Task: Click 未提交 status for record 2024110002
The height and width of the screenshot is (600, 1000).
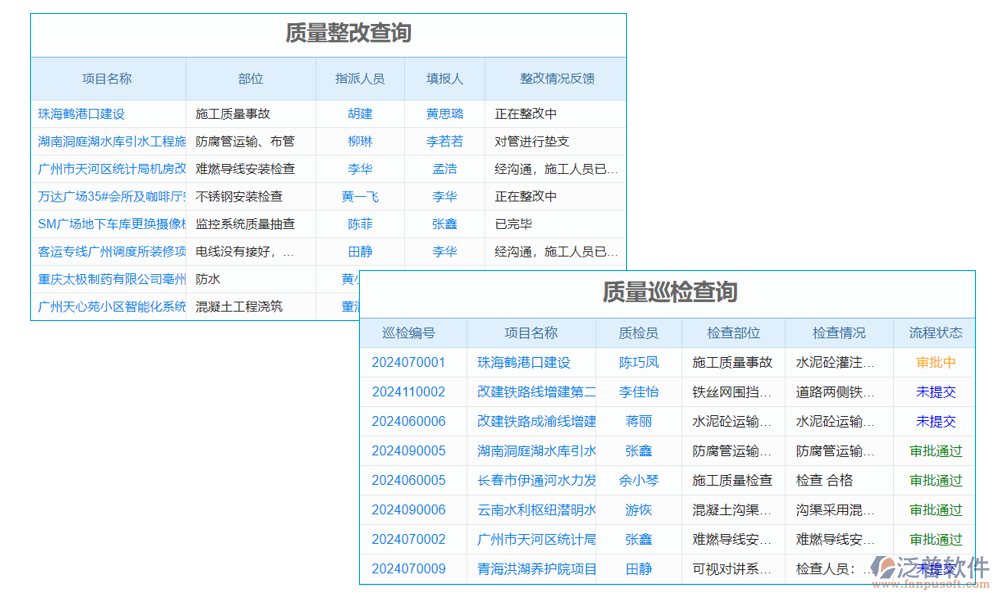Action: pos(933,392)
